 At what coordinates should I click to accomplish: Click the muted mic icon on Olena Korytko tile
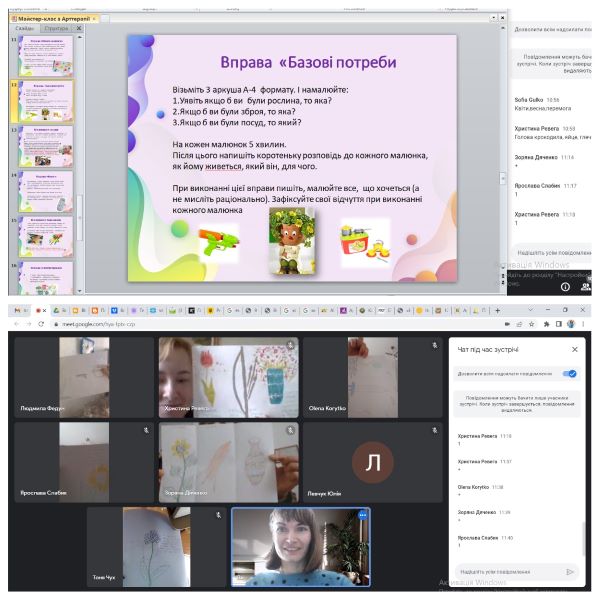(435, 345)
